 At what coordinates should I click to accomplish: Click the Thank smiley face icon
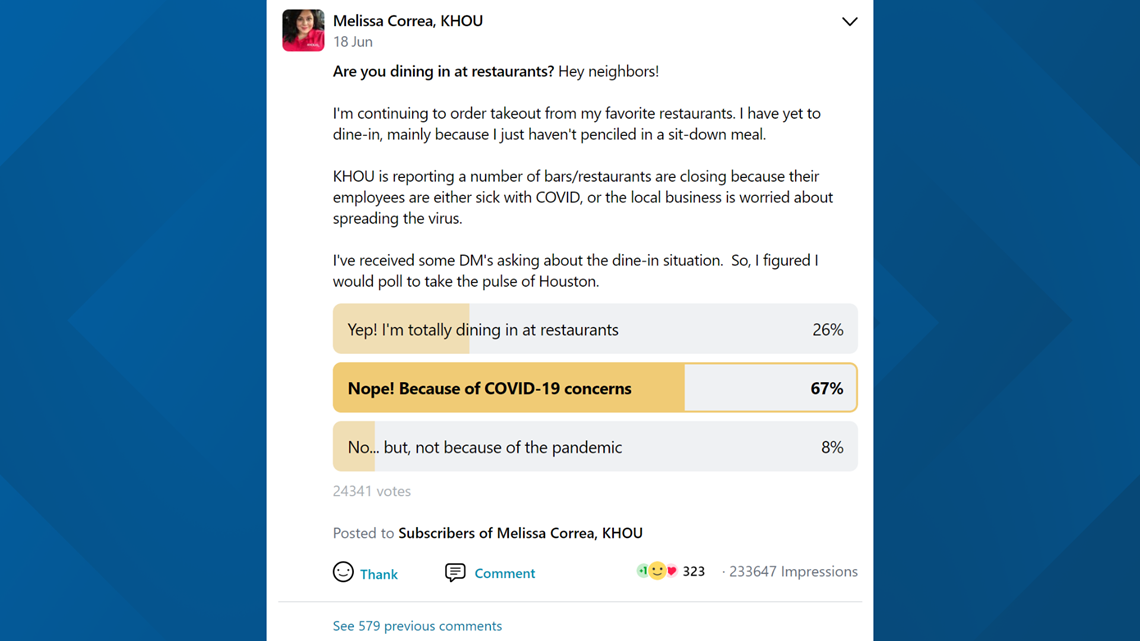click(343, 572)
